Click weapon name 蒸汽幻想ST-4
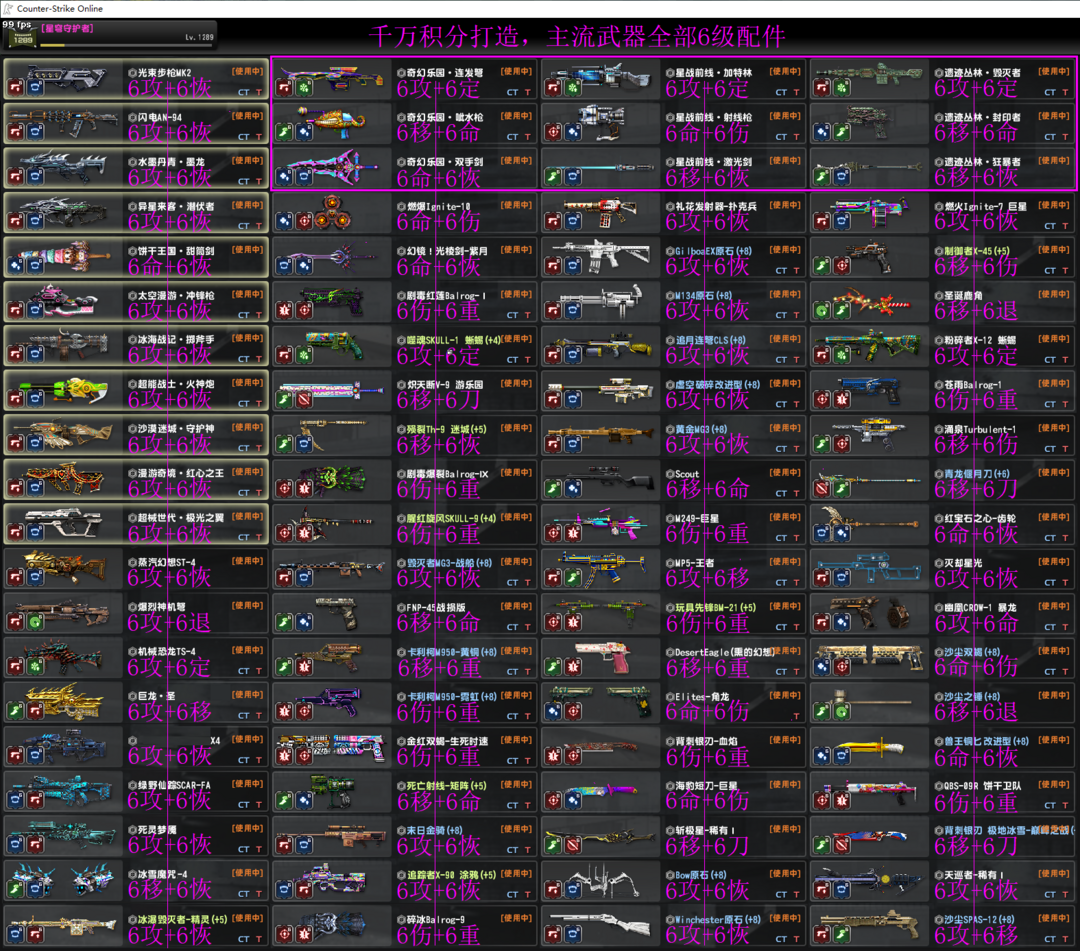The width and height of the screenshot is (1080, 951). pyautogui.click(x=166, y=562)
